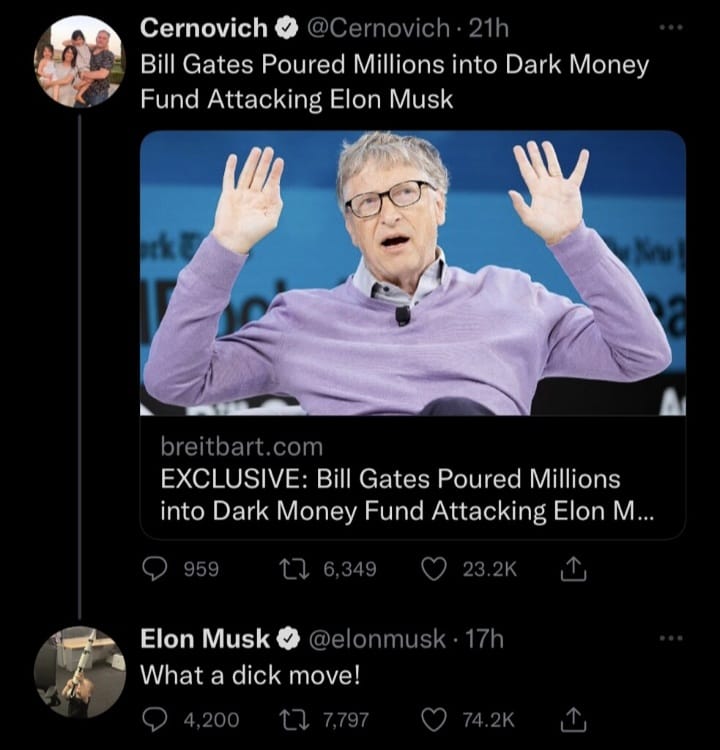720x750 pixels.
Task: Reply to Elon Musk's tweet
Action: (x=155, y=718)
